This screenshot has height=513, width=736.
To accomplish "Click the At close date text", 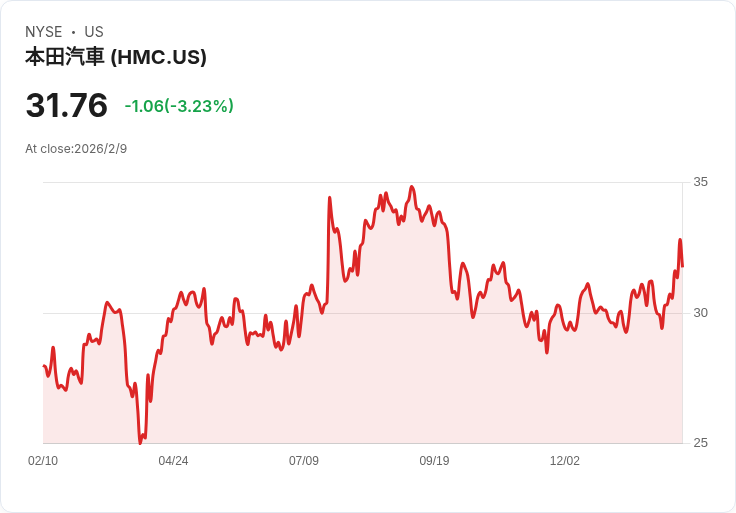I will pyautogui.click(x=76, y=149).
